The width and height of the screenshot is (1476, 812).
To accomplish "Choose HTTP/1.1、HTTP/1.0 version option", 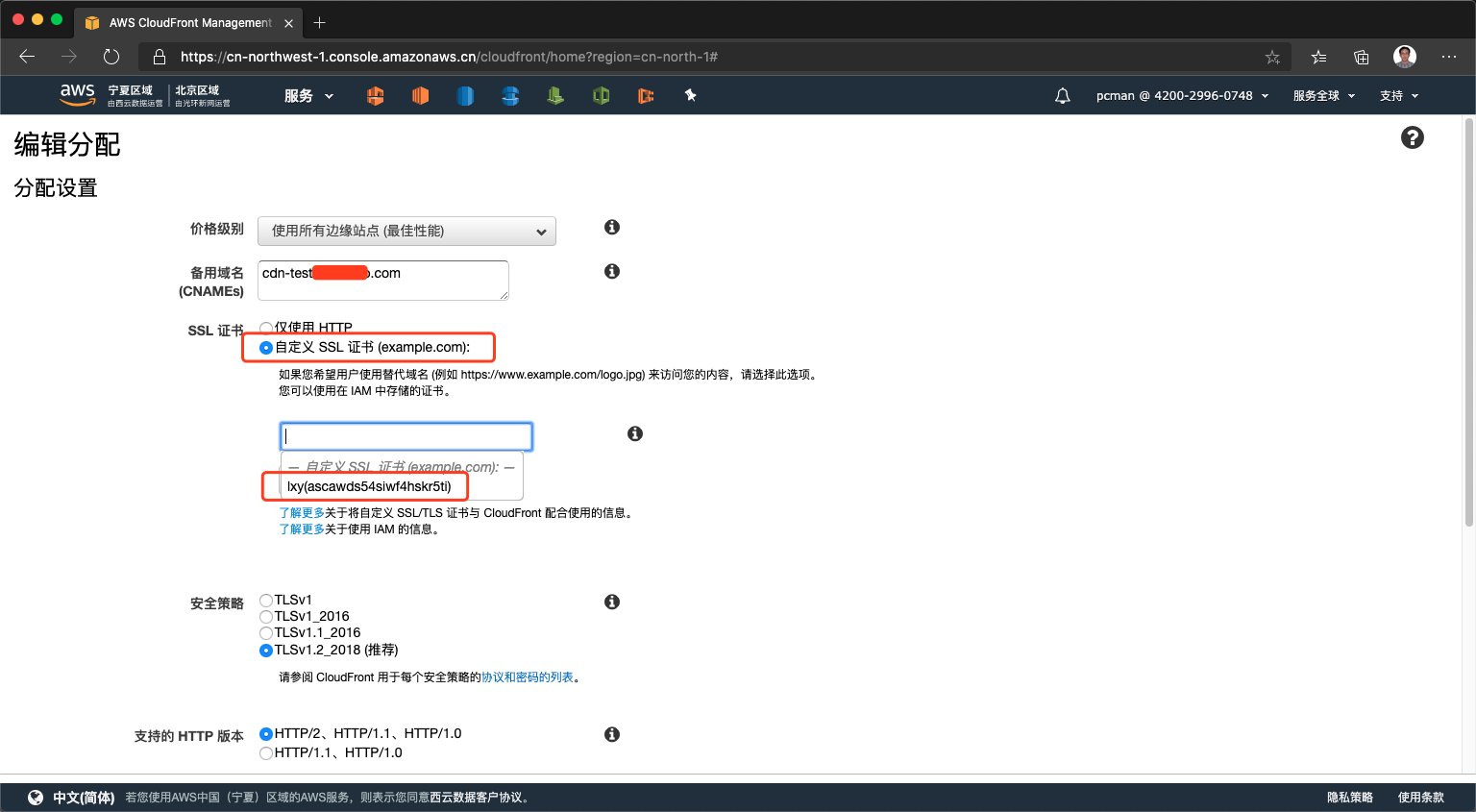I will click(266, 753).
